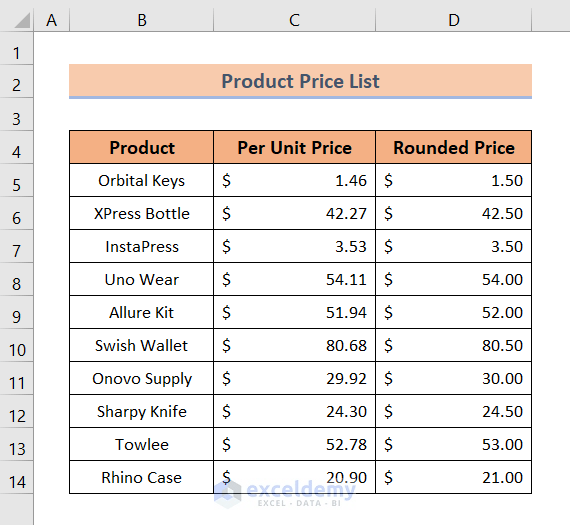Select the Rhino Case cell

click(x=141, y=477)
